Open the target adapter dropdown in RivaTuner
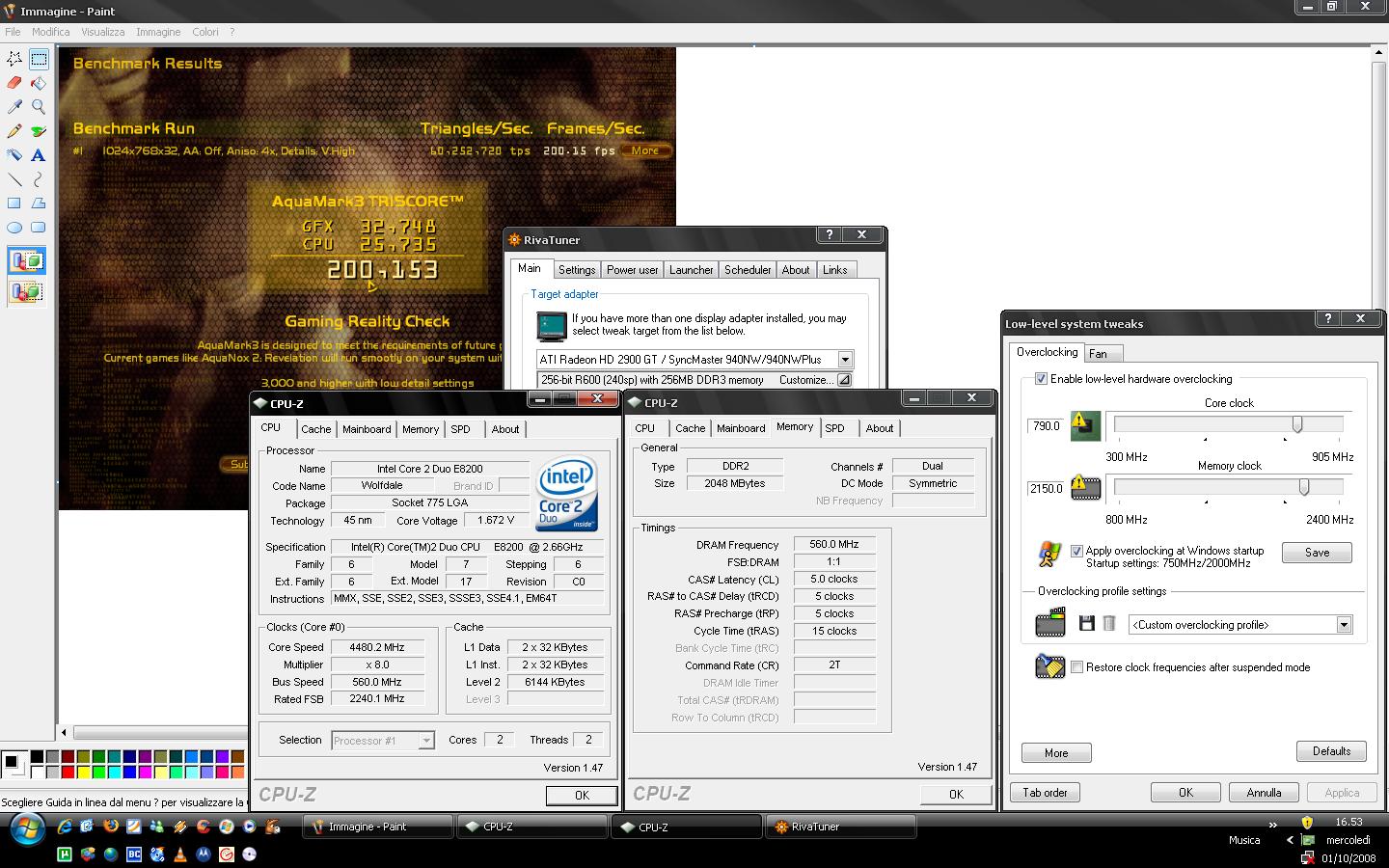 tap(845, 360)
